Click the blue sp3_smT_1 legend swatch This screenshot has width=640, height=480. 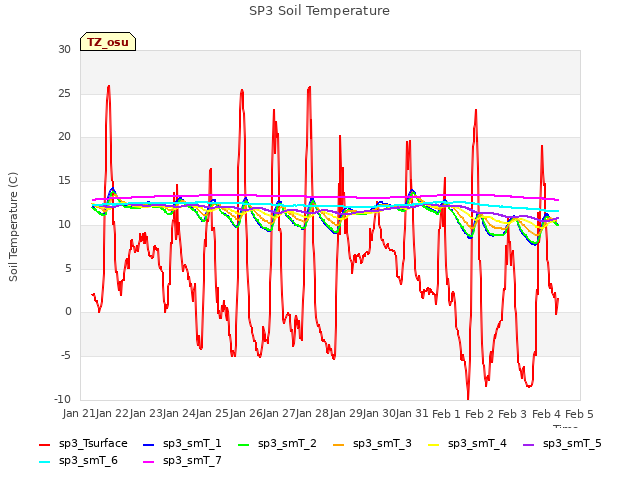click(149, 444)
